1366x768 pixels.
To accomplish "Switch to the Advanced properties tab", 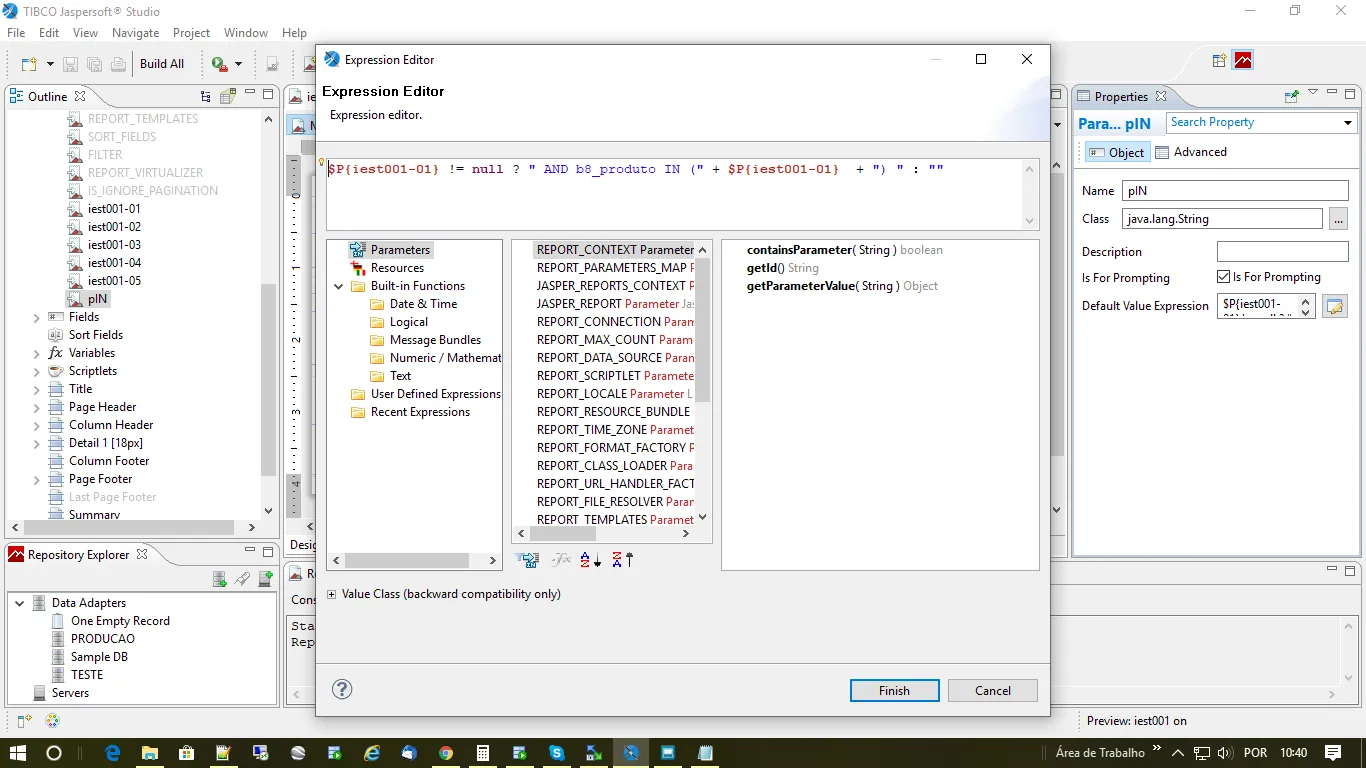I will pos(1191,152).
